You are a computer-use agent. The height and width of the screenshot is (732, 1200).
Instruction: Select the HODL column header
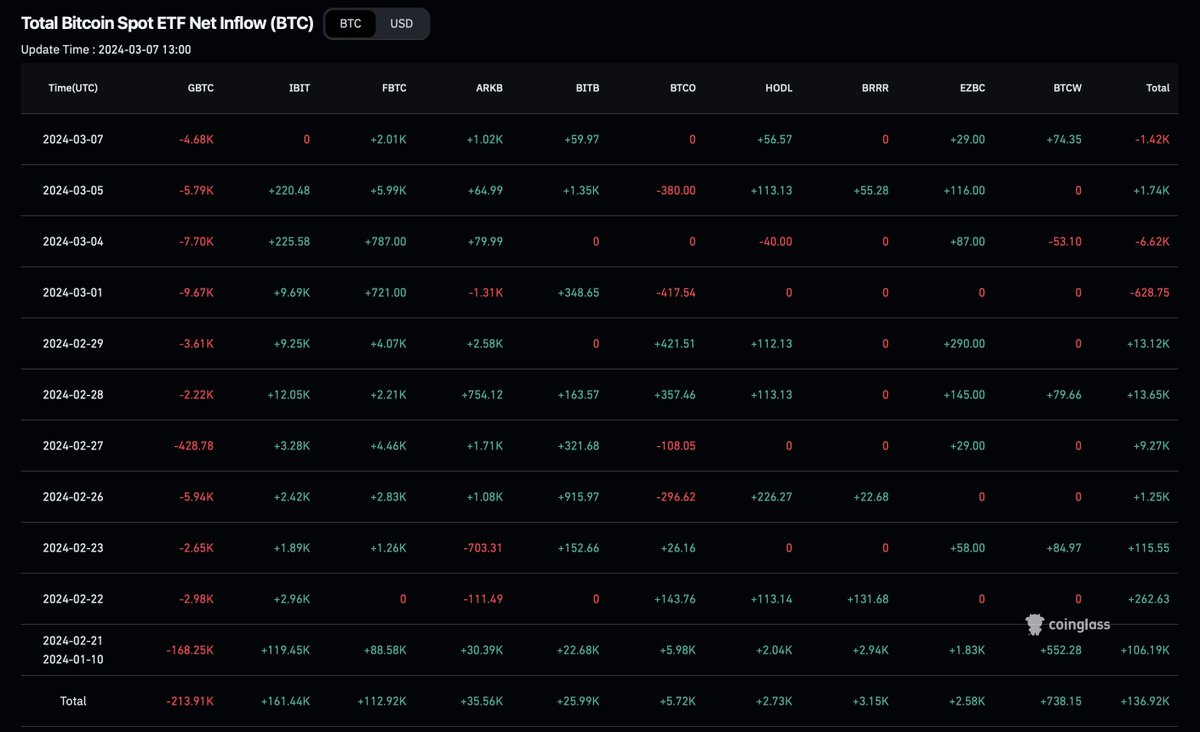pyautogui.click(x=778, y=88)
